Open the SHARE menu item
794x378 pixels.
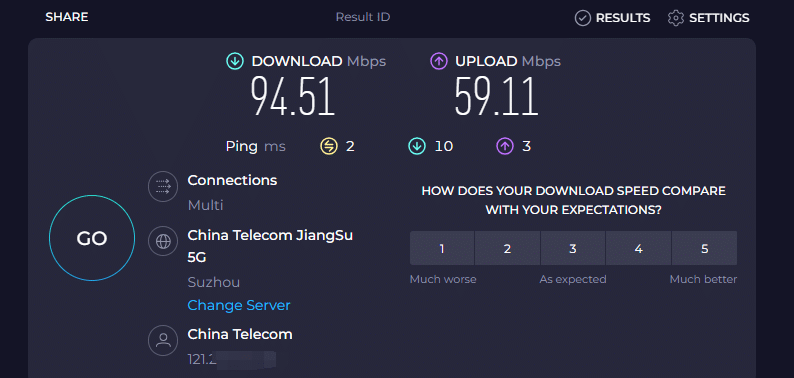pos(67,17)
